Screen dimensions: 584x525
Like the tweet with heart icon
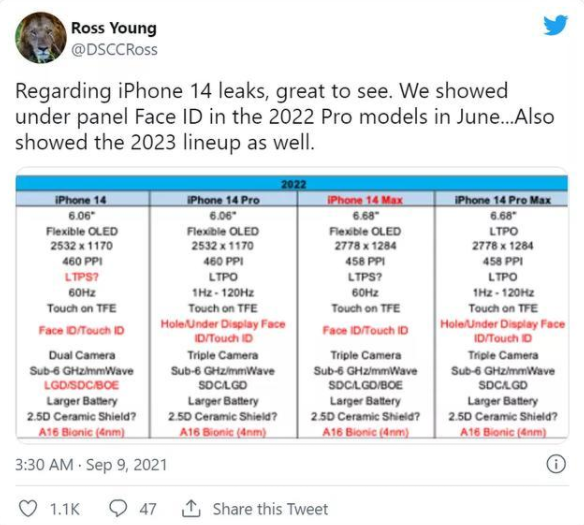(x=28, y=509)
